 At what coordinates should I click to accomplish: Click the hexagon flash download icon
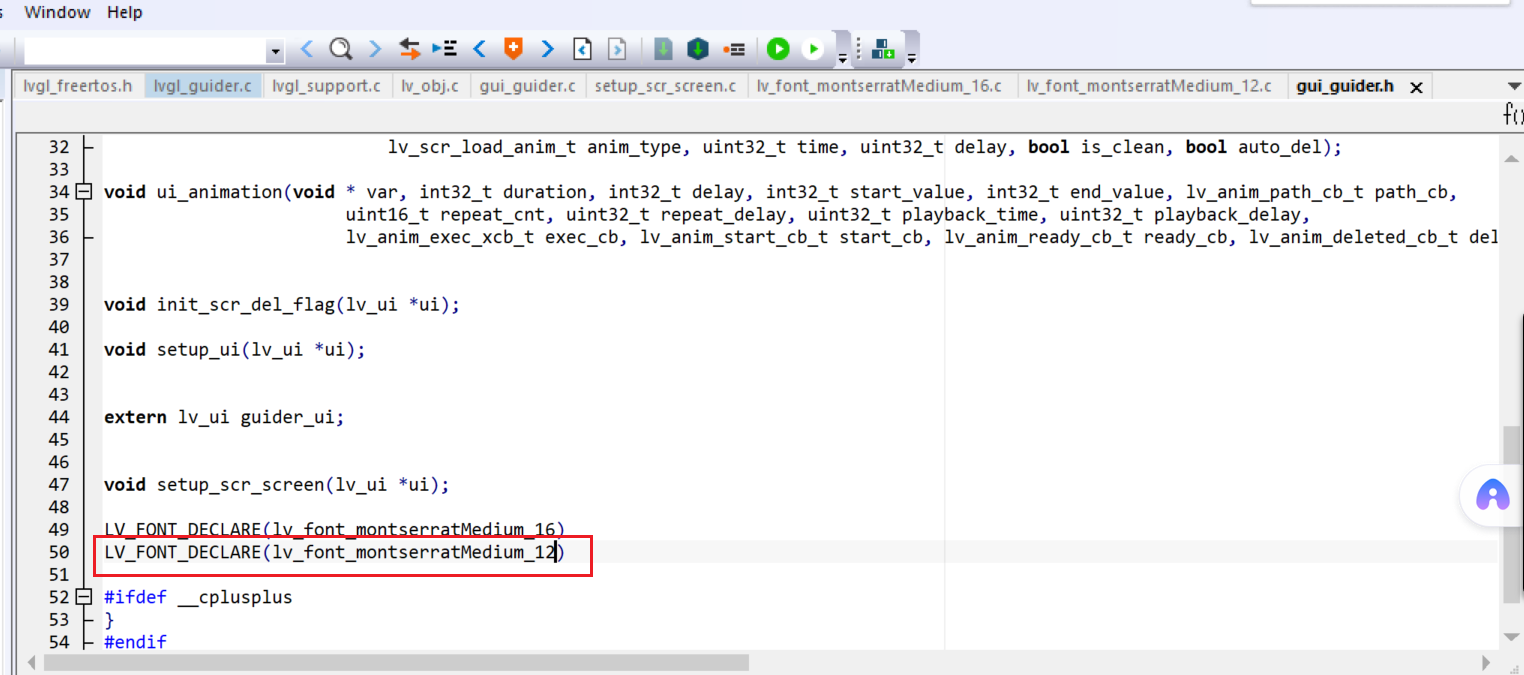[x=697, y=48]
